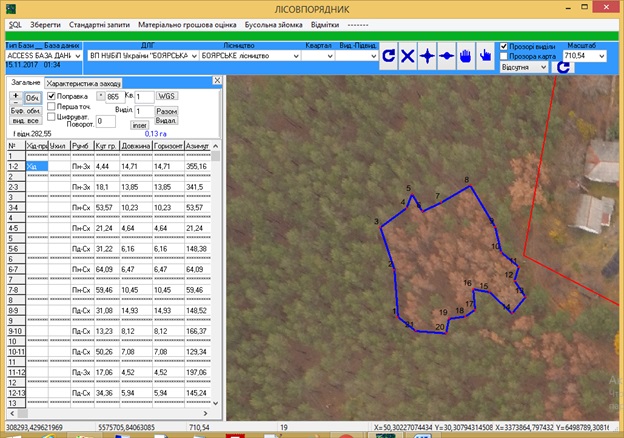This screenshot has width=624, height=438.
Task: Switch to Характеристика заходу tab
Action: pos(82,82)
